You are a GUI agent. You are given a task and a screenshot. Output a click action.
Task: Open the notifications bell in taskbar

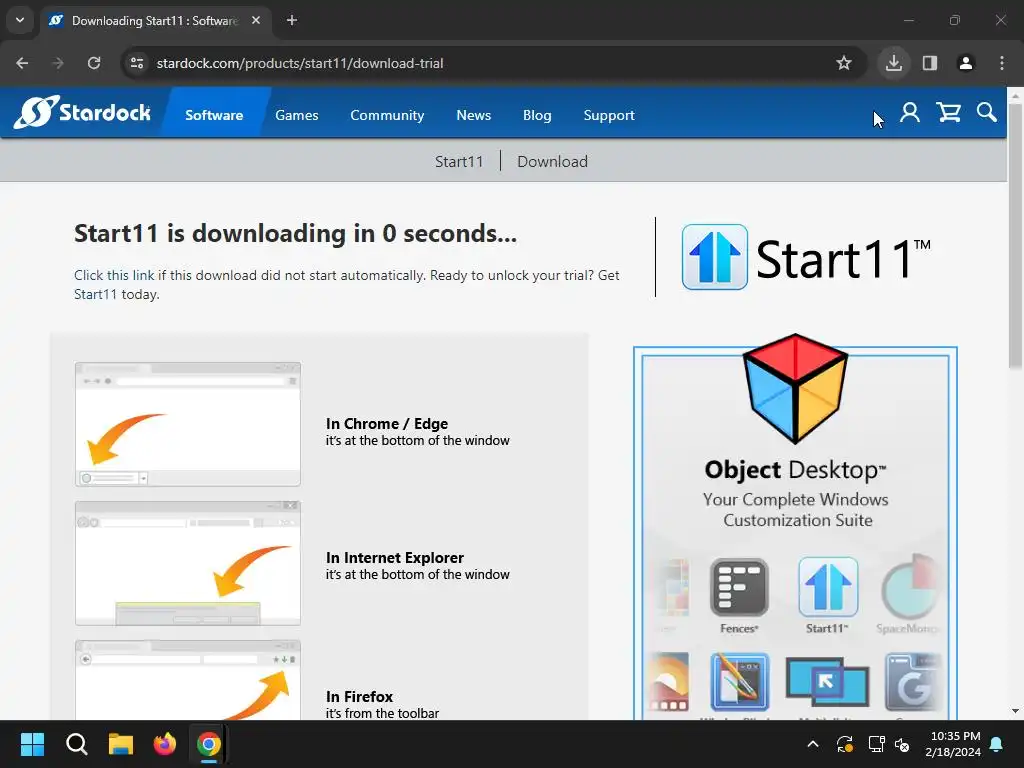coord(997,744)
